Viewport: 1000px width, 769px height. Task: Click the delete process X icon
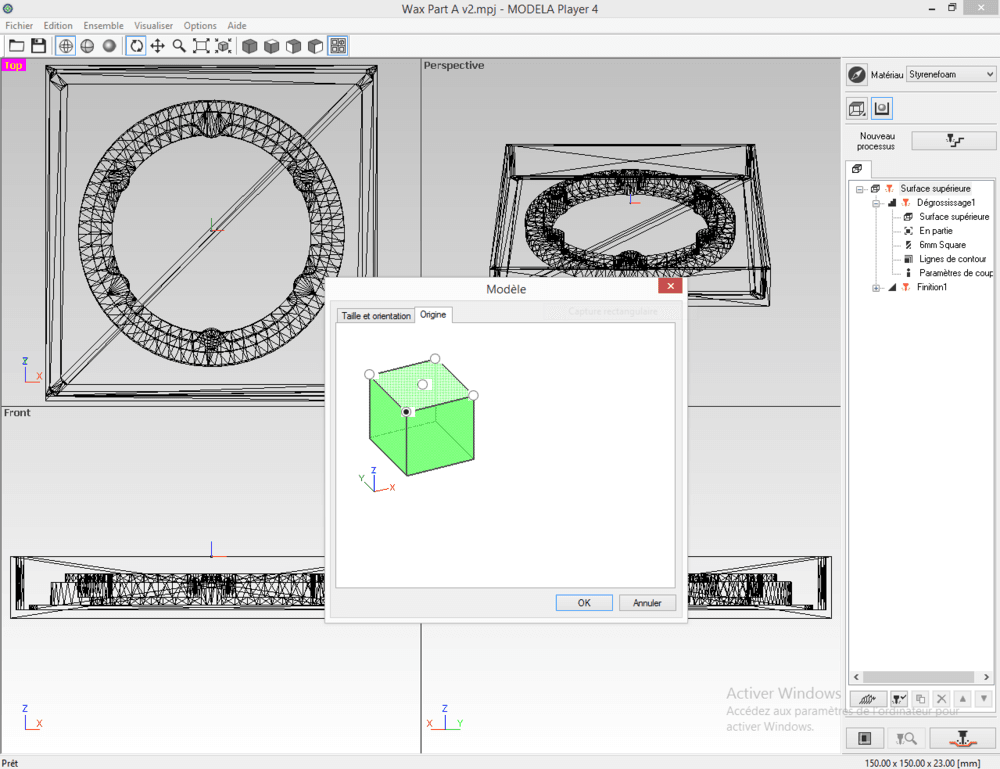pos(941,699)
